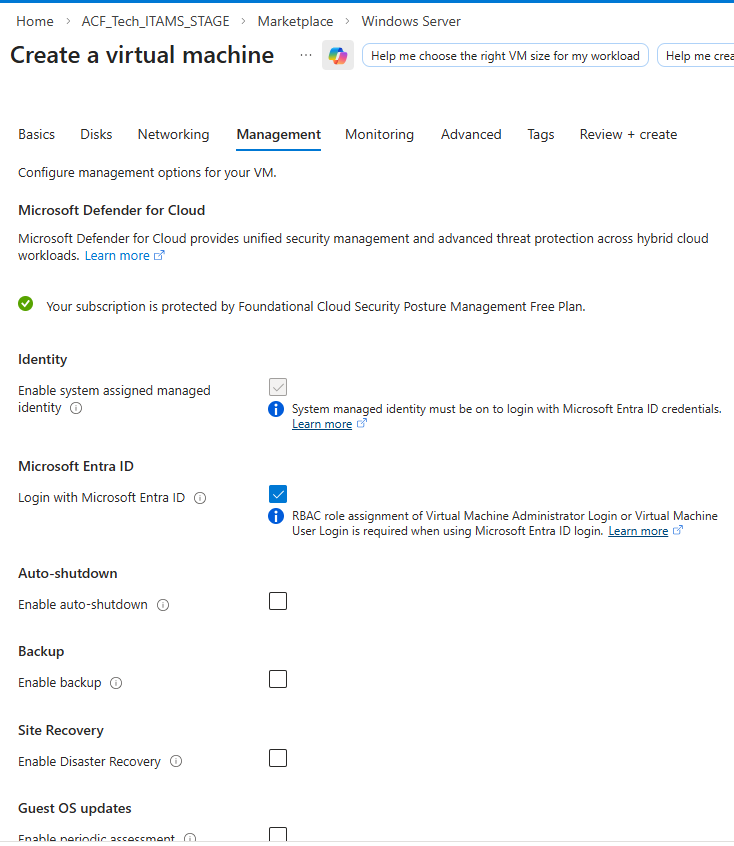The width and height of the screenshot is (734, 846).
Task: Open the Copilot icon button
Action: (338, 55)
